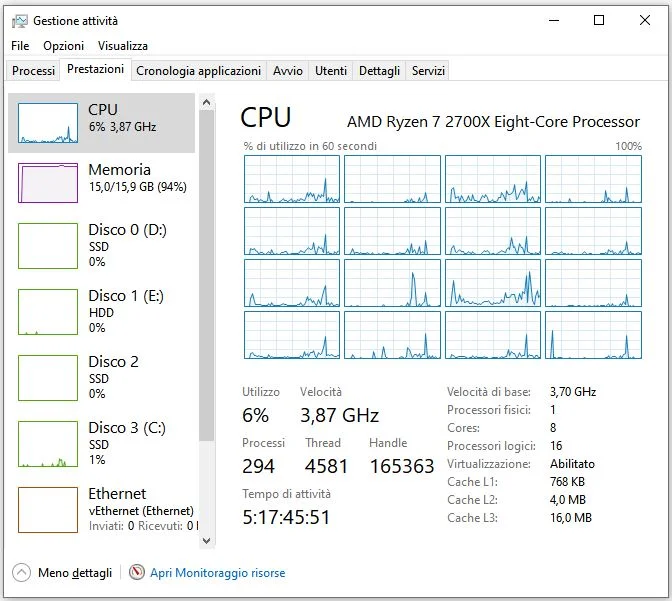Open the Dettagli tab
Screen dimensions: 672x601
[x=379, y=70]
